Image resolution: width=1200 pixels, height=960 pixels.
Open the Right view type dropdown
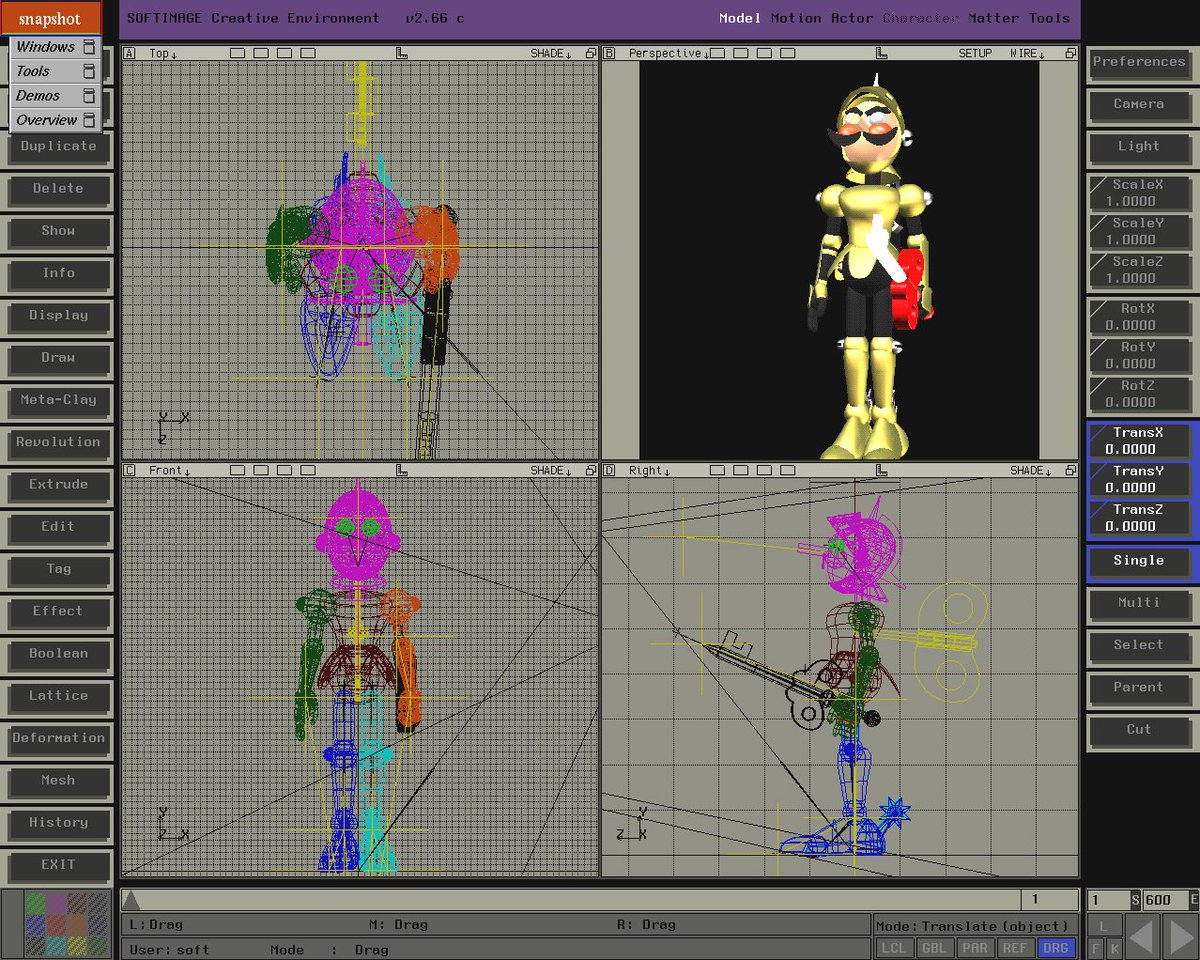[649, 470]
